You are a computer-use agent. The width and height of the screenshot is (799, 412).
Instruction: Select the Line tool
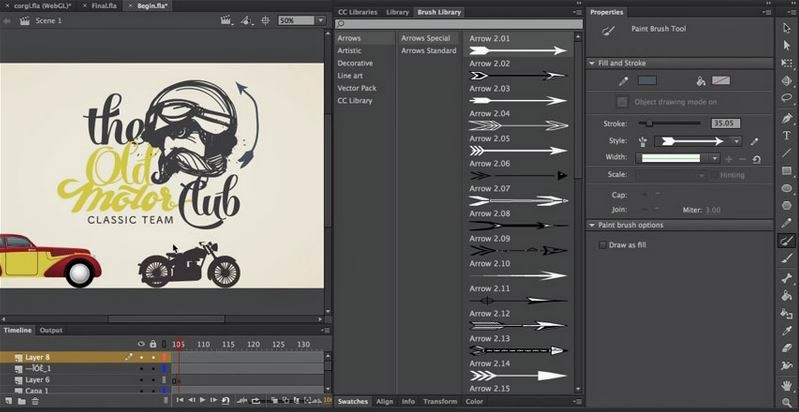tap(787, 153)
